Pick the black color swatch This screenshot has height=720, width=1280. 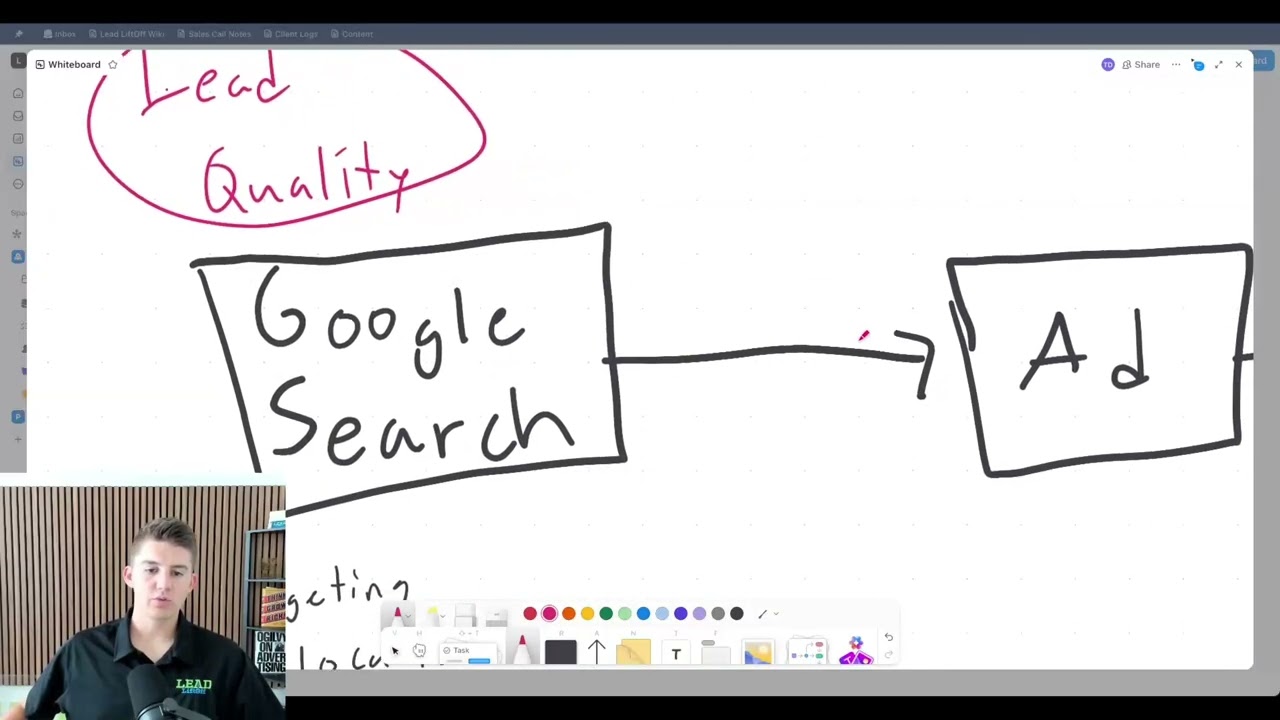(737, 614)
